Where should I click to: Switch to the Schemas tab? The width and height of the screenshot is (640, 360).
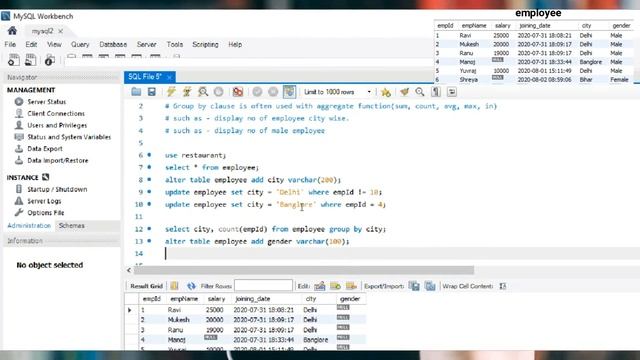pyautogui.click(x=71, y=226)
